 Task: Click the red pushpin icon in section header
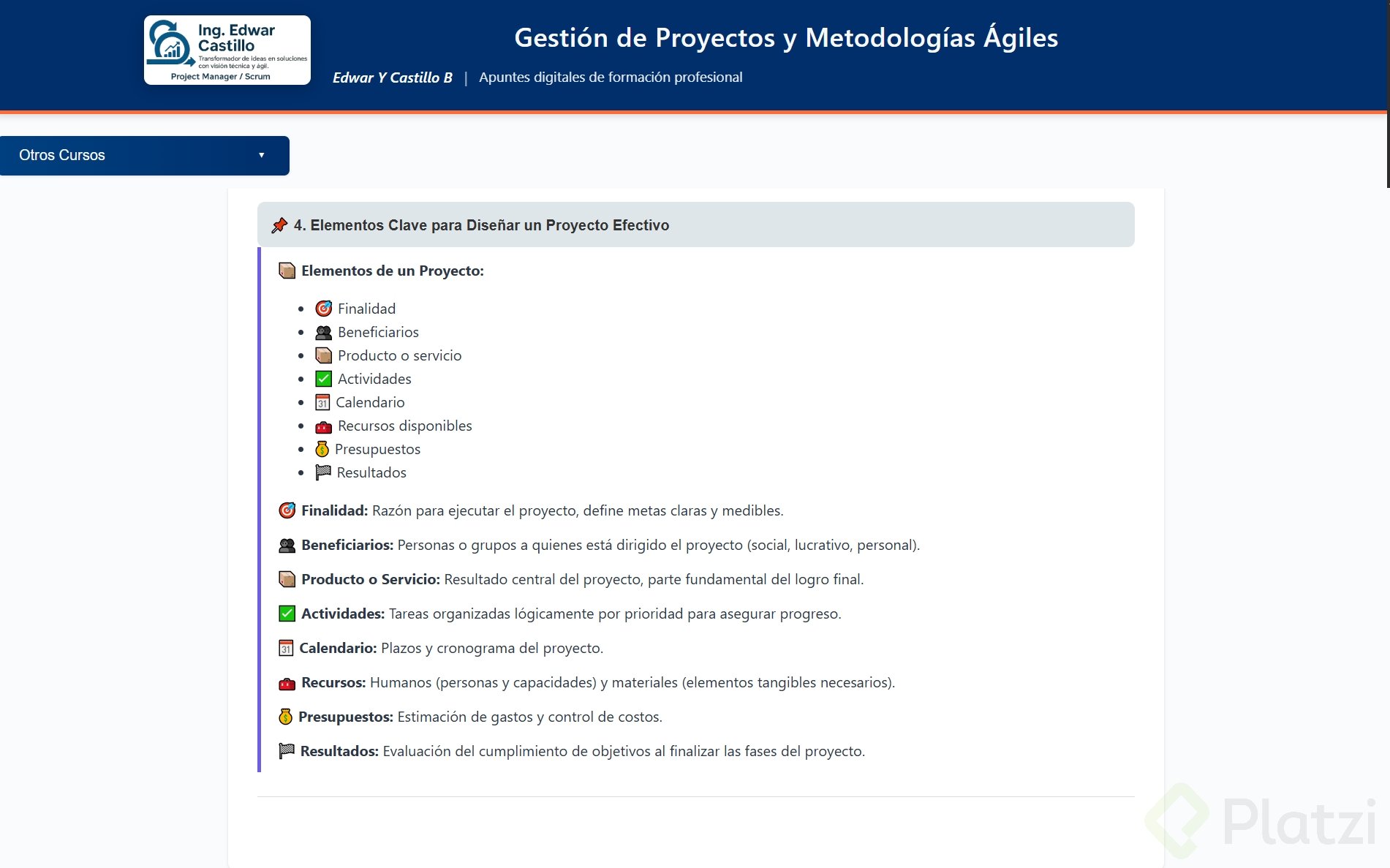point(279,225)
